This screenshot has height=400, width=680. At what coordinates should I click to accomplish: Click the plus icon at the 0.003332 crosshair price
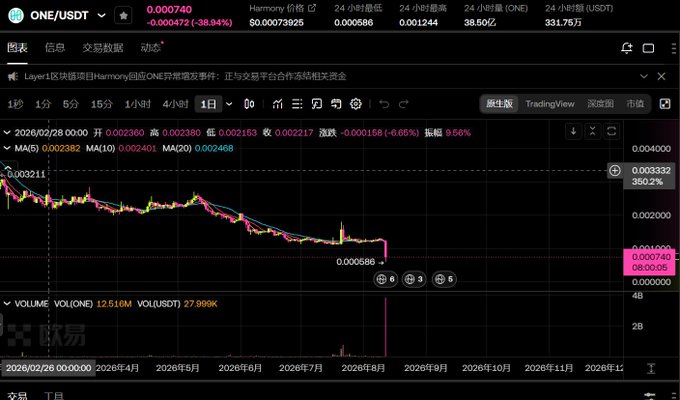(x=615, y=170)
